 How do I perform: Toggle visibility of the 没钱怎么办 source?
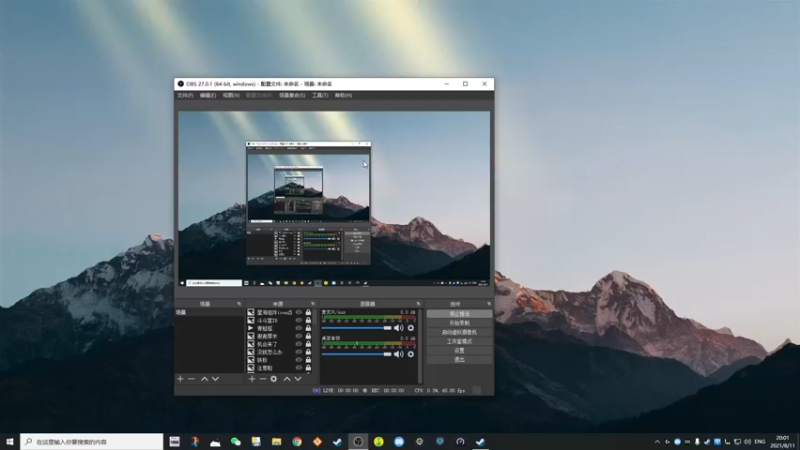point(299,352)
